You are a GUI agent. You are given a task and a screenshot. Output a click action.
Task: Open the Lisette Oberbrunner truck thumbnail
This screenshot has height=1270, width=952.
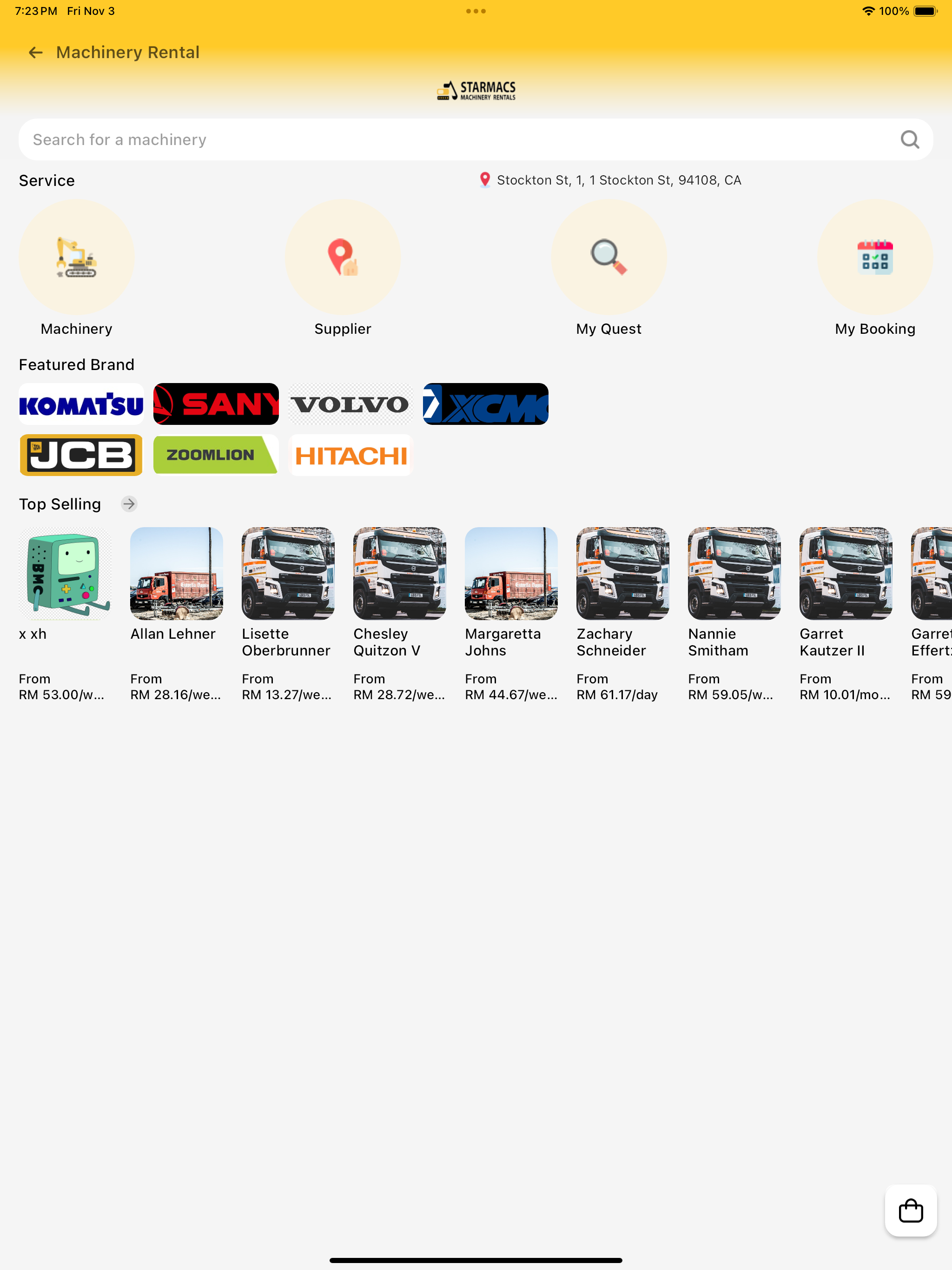click(288, 574)
